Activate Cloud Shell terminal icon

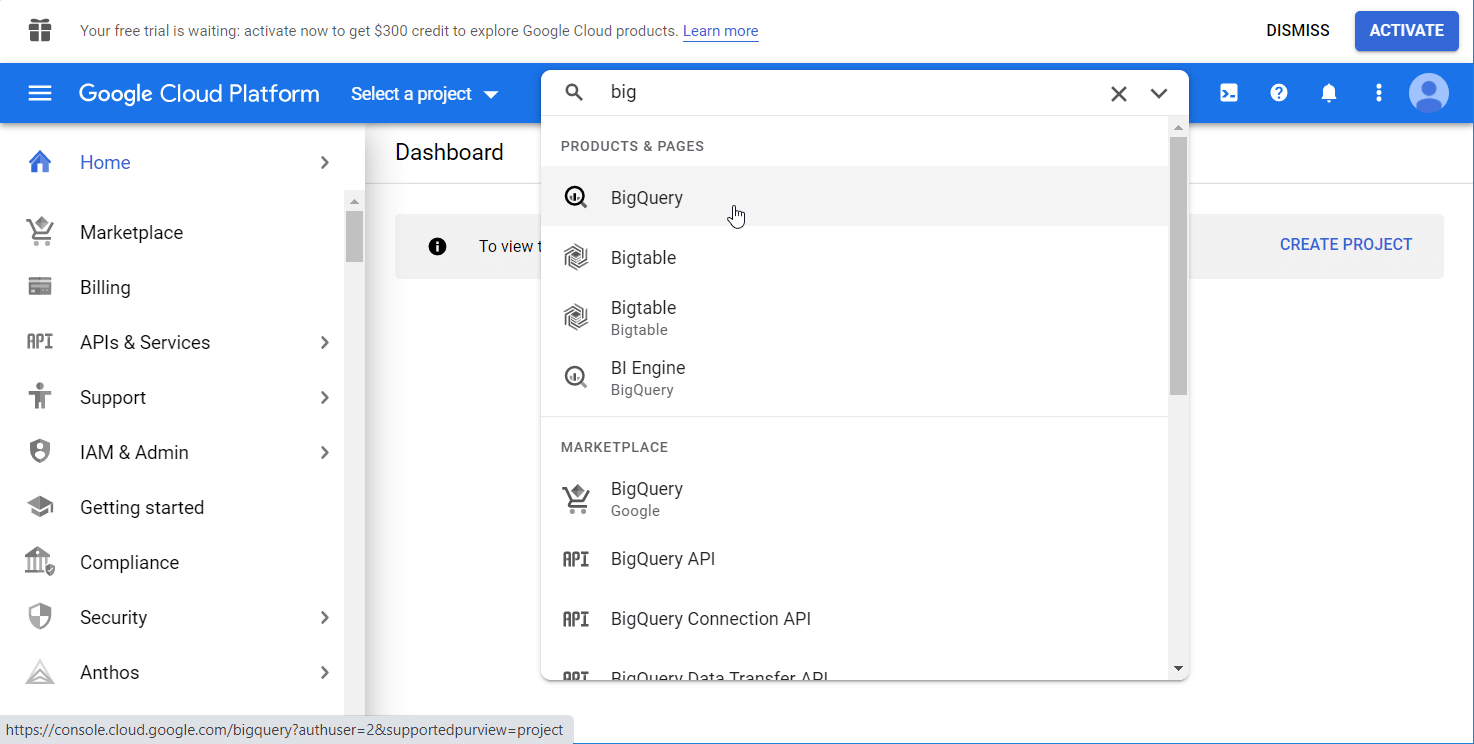click(1229, 93)
